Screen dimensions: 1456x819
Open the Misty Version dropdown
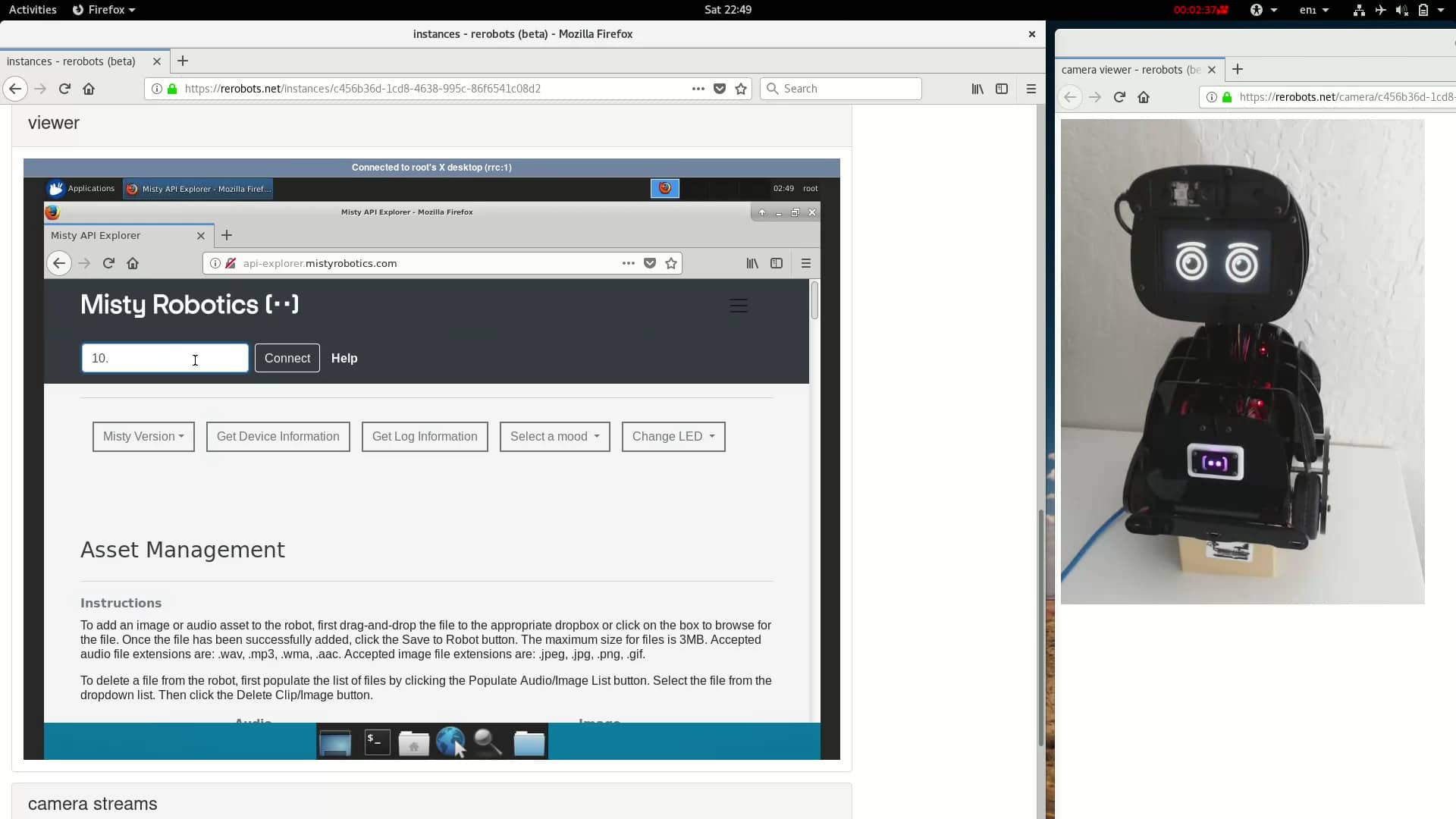143,436
